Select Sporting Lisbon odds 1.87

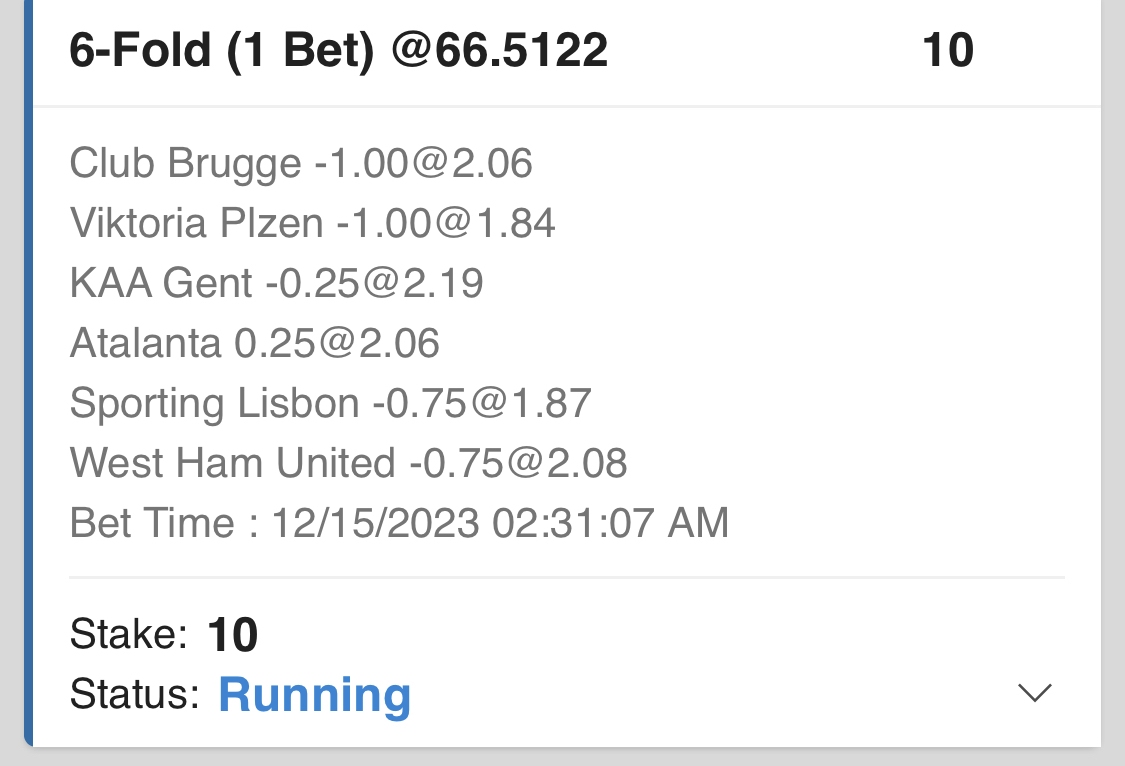[x=551, y=403]
